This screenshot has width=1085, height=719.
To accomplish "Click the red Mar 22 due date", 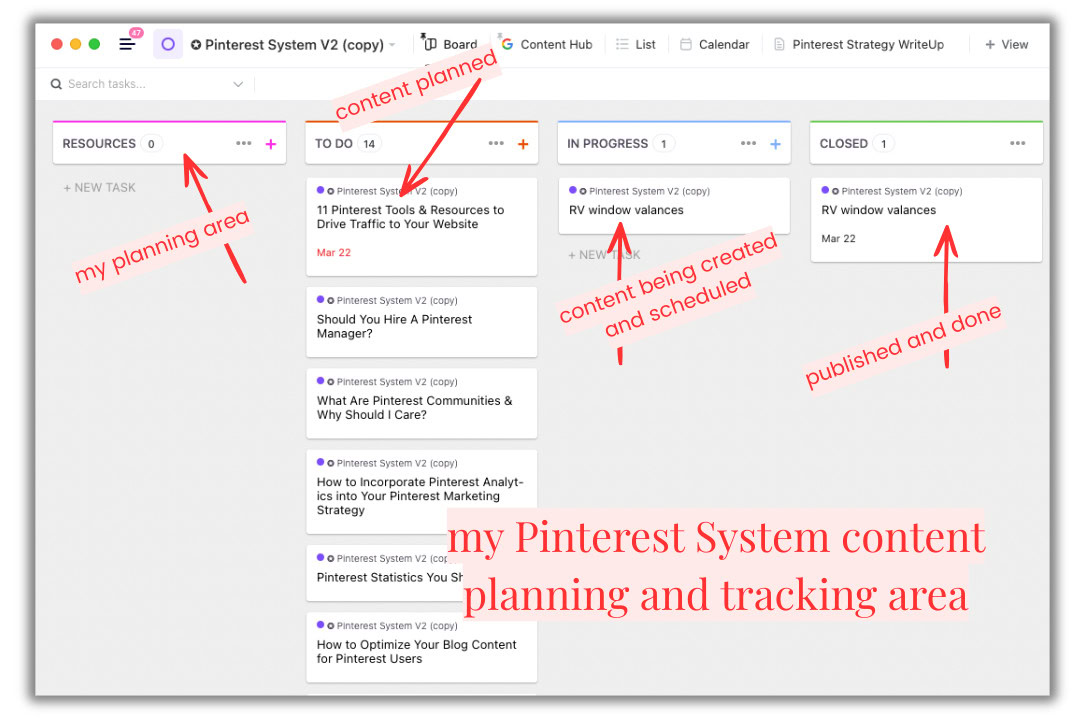I will [x=334, y=253].
